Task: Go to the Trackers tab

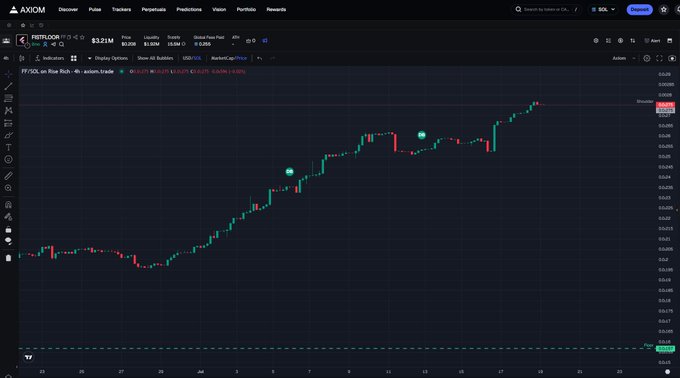Action: pyautogui.click(x=121, y=10)
